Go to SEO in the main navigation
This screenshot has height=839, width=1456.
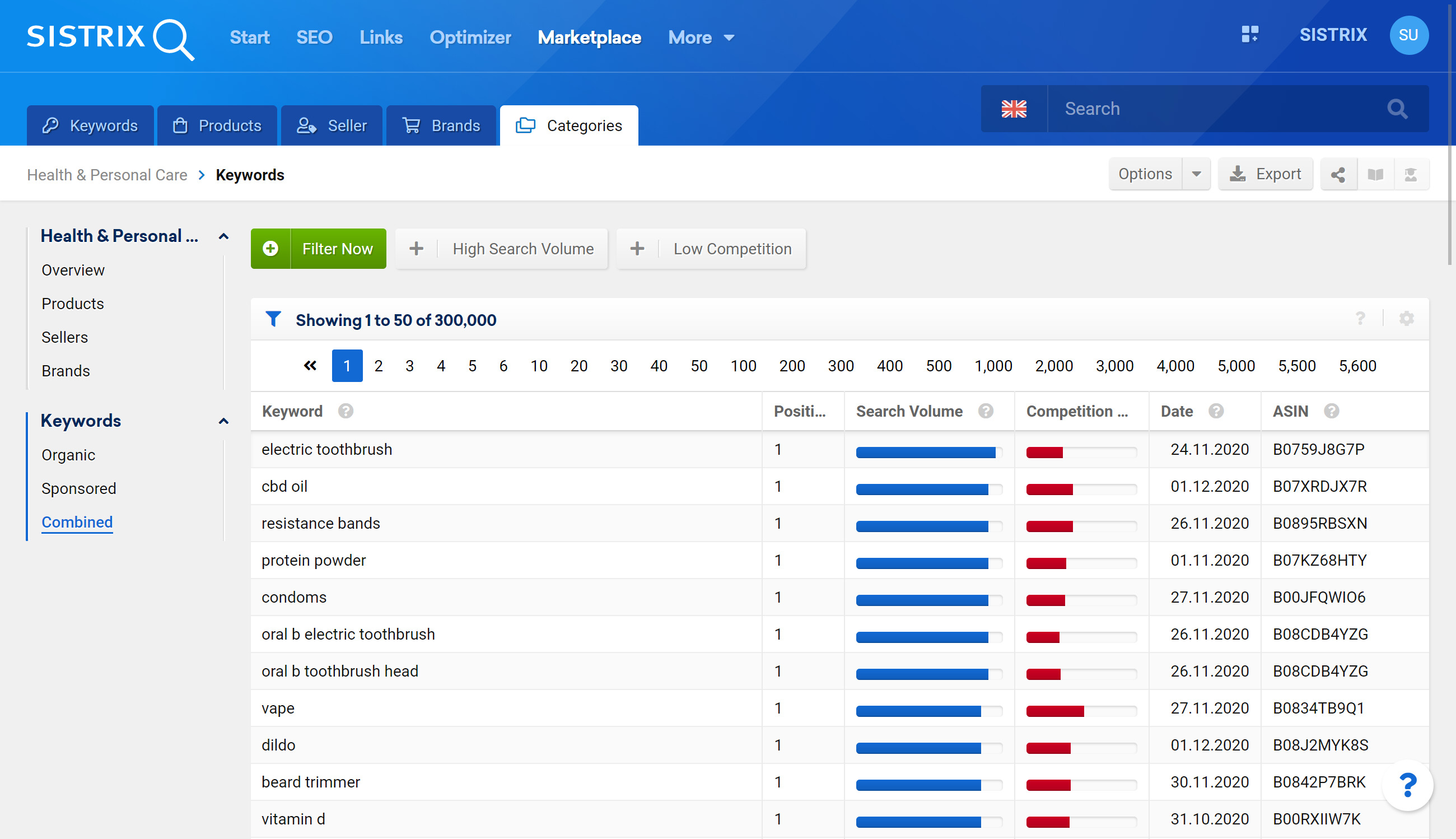click(x=314, y=38)
